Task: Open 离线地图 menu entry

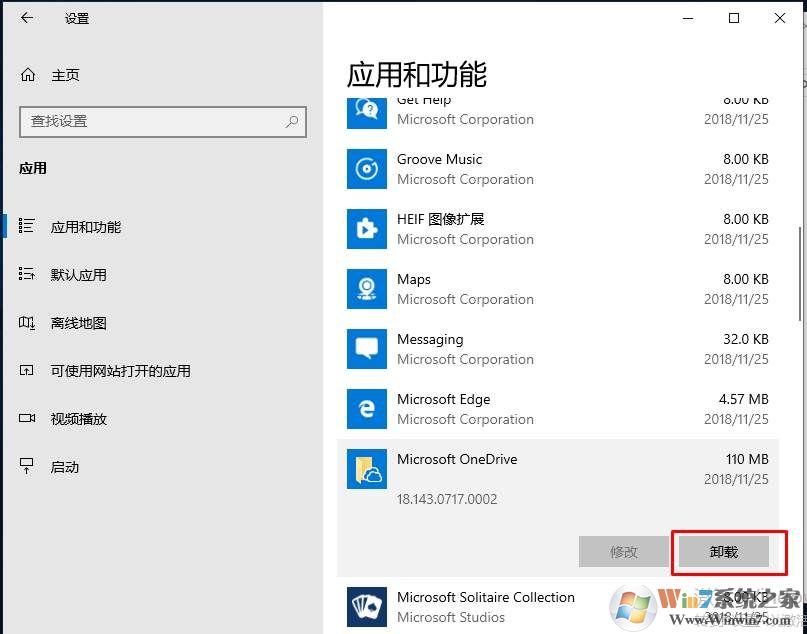Action: coord(78,323)
